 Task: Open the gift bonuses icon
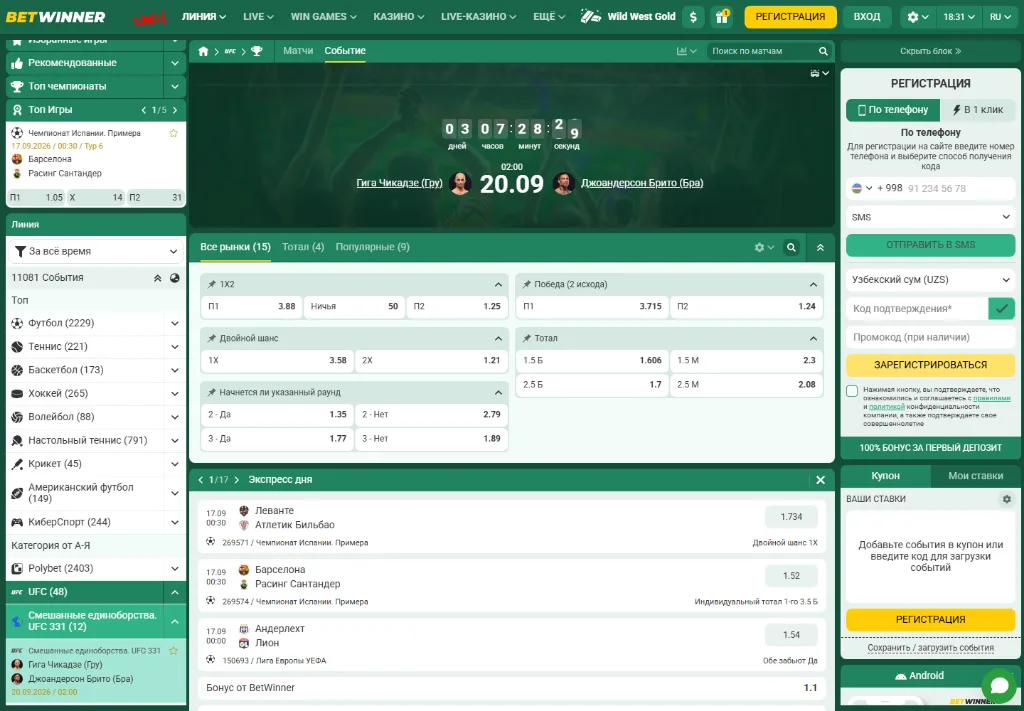722,17
